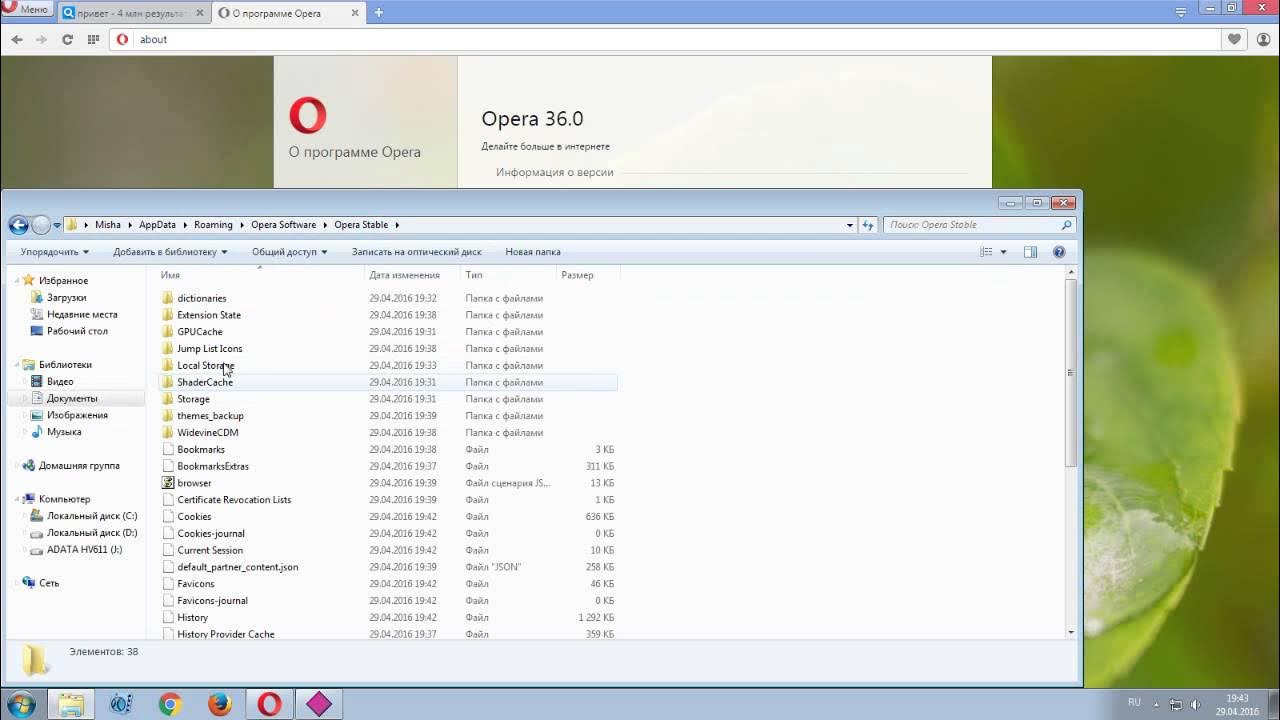Open Документы library in navigation pane
The image size is (1280, 720).
tap(72, 398)
